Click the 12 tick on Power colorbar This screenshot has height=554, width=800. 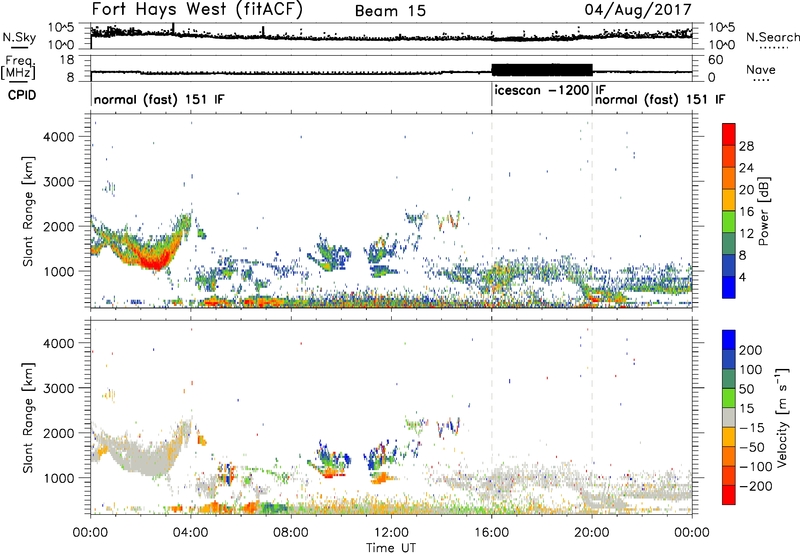pyautogui.click(x=746, y=234)
